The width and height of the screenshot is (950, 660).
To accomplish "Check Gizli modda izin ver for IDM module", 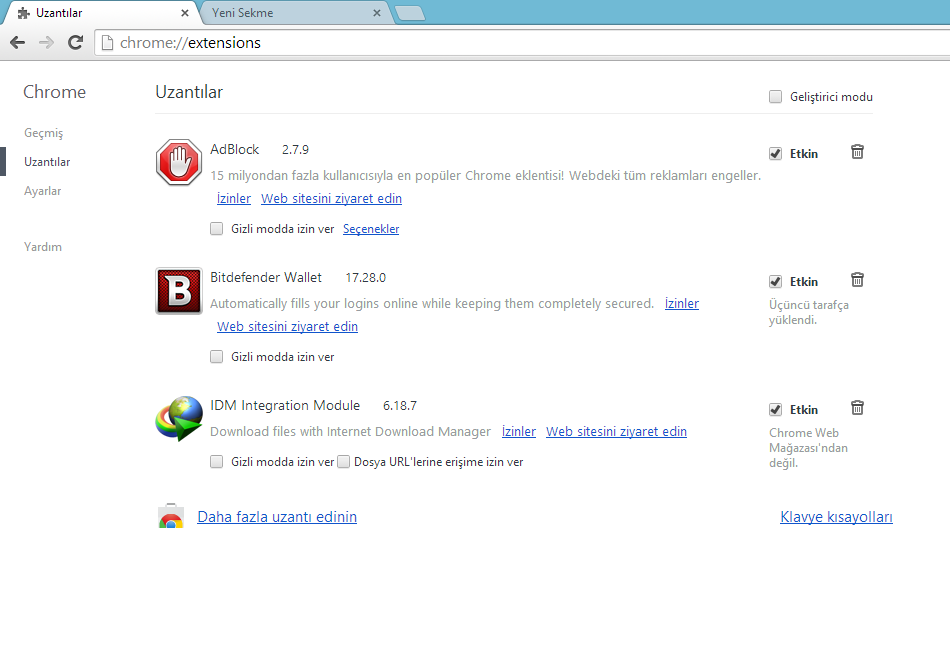I will click(x=216, y=461).
